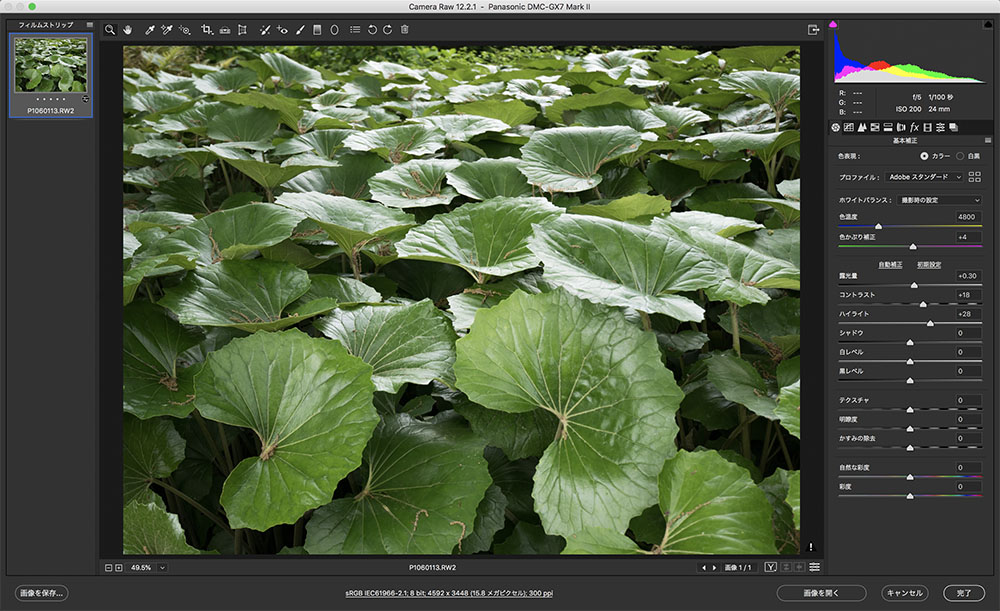This screenshot has height=611, width=1000.
Task: Click the 色温度 slider handle
Action: tap(878, 226)
